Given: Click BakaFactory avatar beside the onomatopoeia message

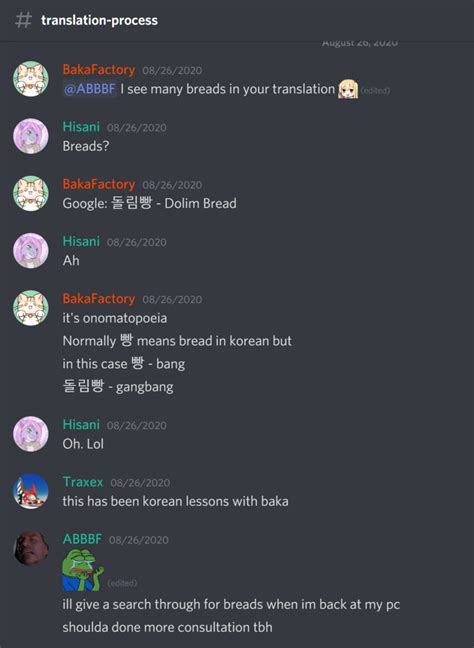Looking at the screenshot, I should [31, 308].
